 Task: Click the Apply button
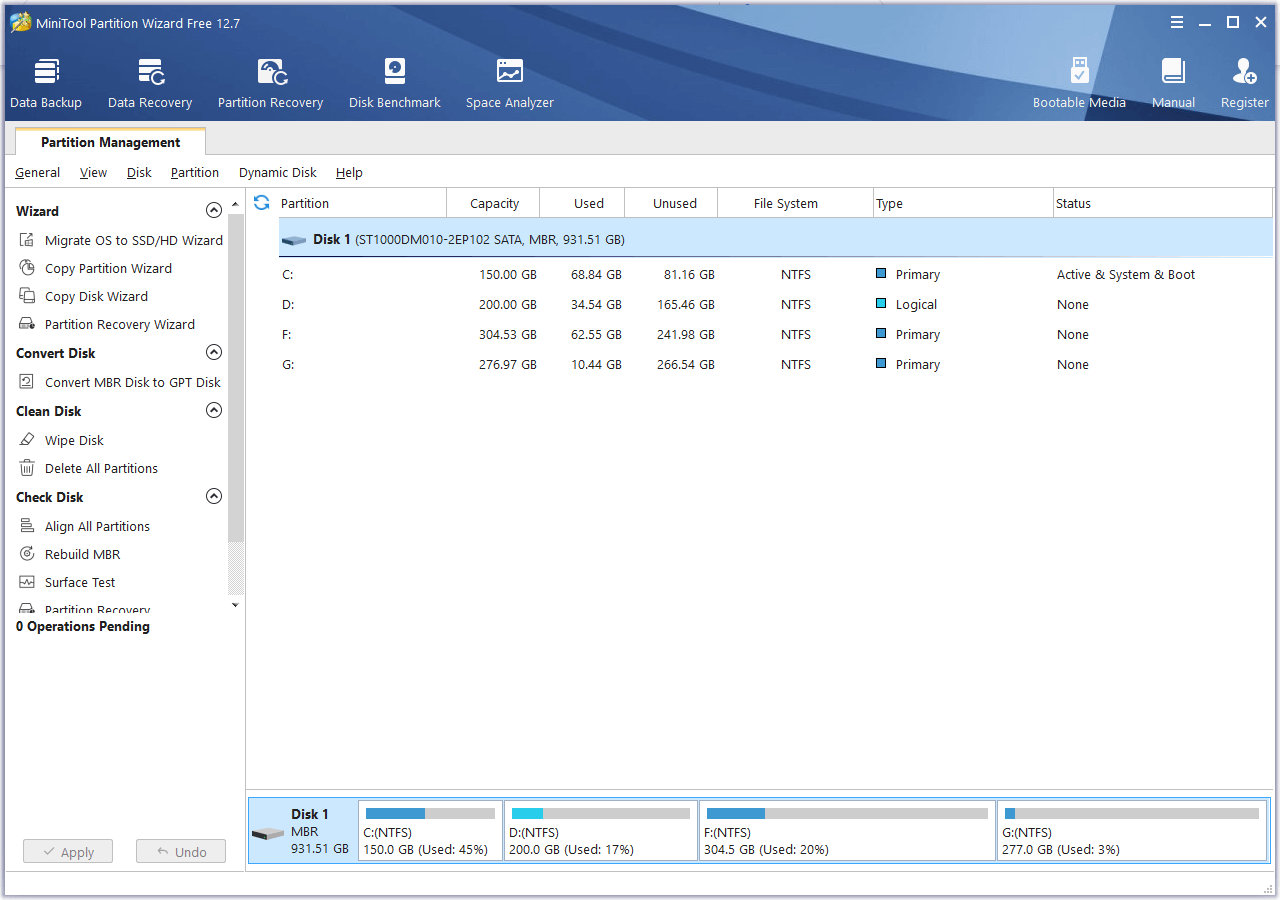(x=68, y=852)
